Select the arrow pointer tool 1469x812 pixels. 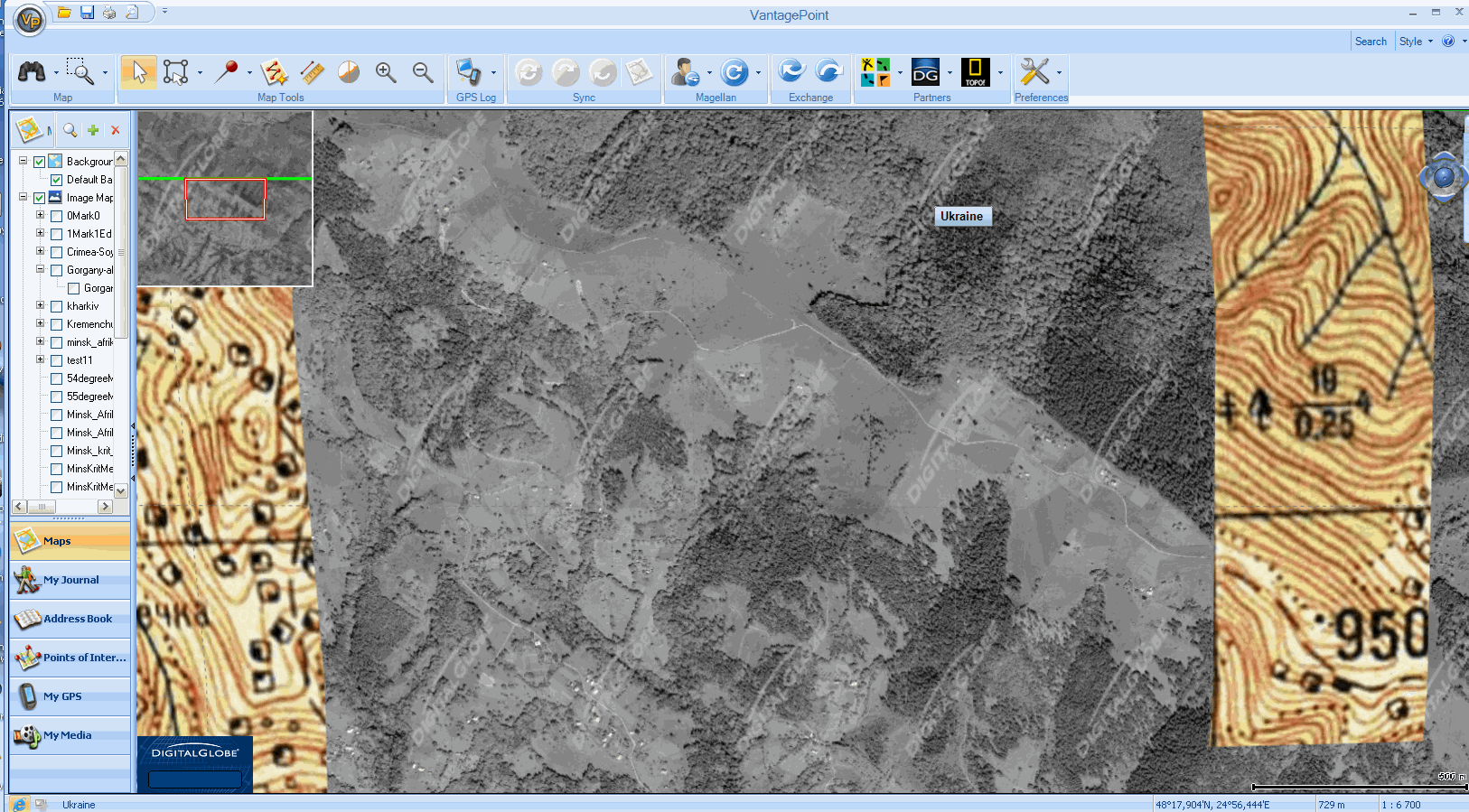138,72
